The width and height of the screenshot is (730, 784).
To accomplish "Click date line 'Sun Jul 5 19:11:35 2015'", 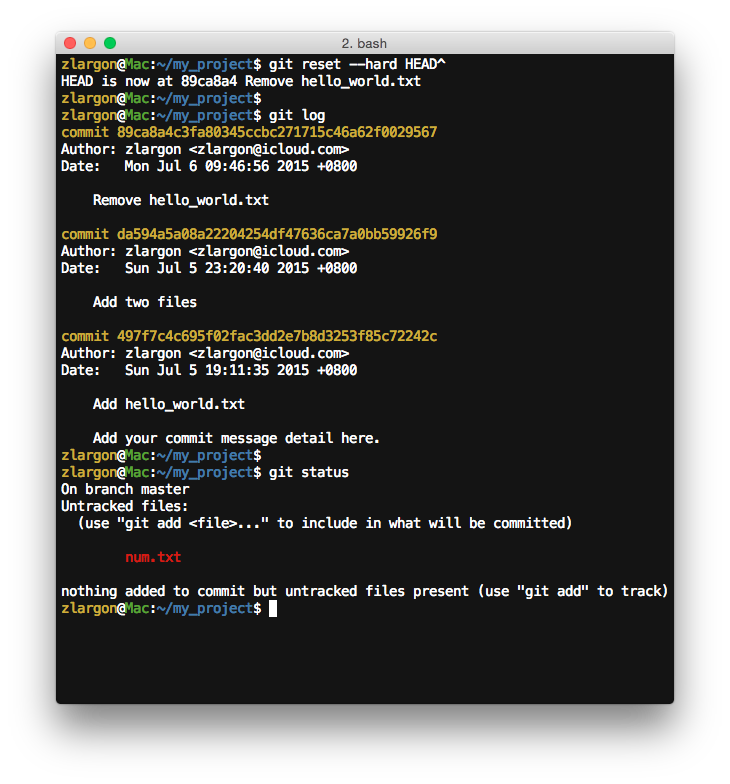I will [209, 370].
